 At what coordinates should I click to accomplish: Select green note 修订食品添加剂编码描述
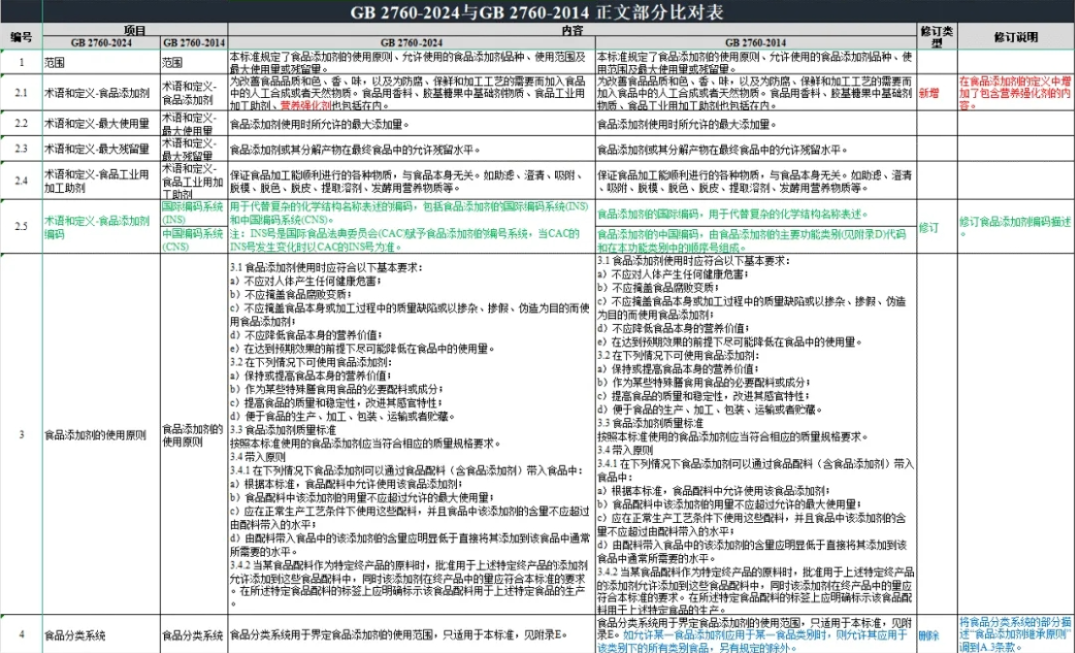1015,221
